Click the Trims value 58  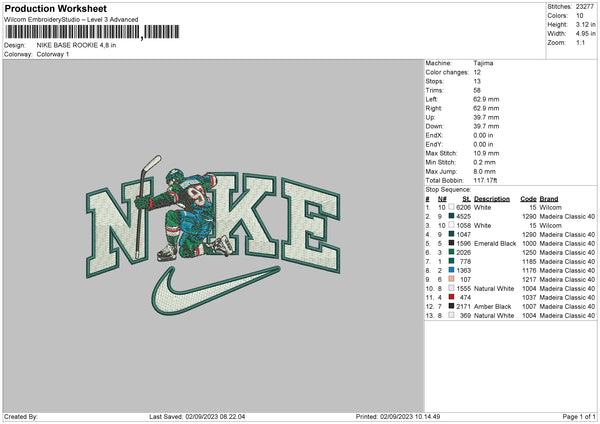tap(477, 90)
